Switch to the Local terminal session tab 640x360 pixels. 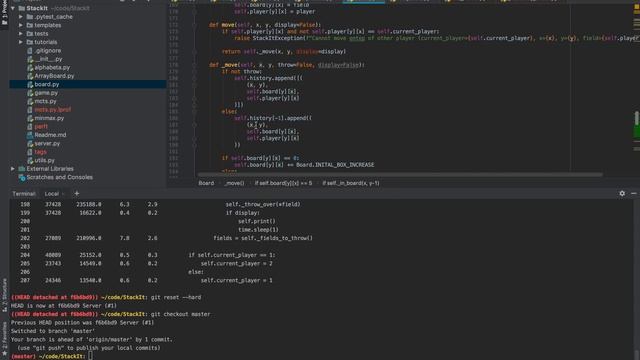[x=51, y=193]
